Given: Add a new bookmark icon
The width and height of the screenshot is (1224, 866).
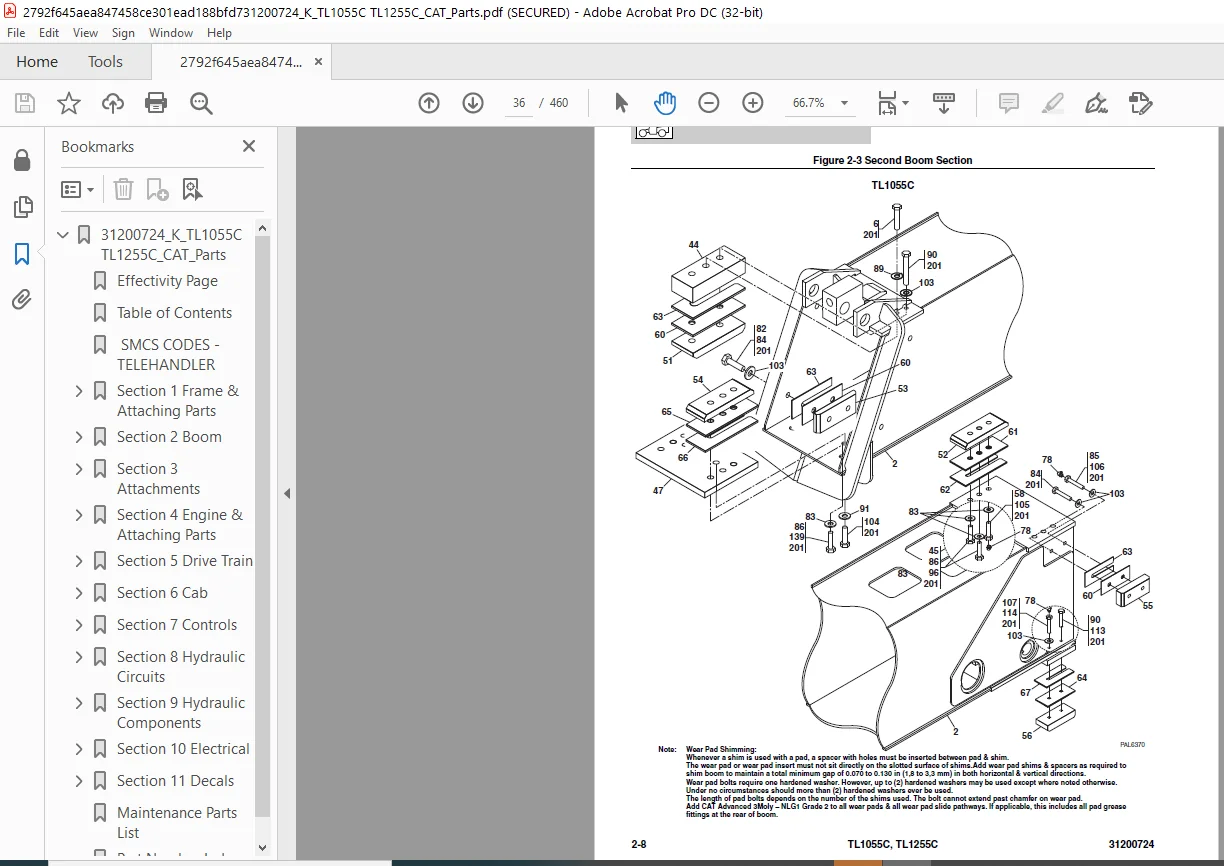Looking at the screenshot, I should (157, 189).
